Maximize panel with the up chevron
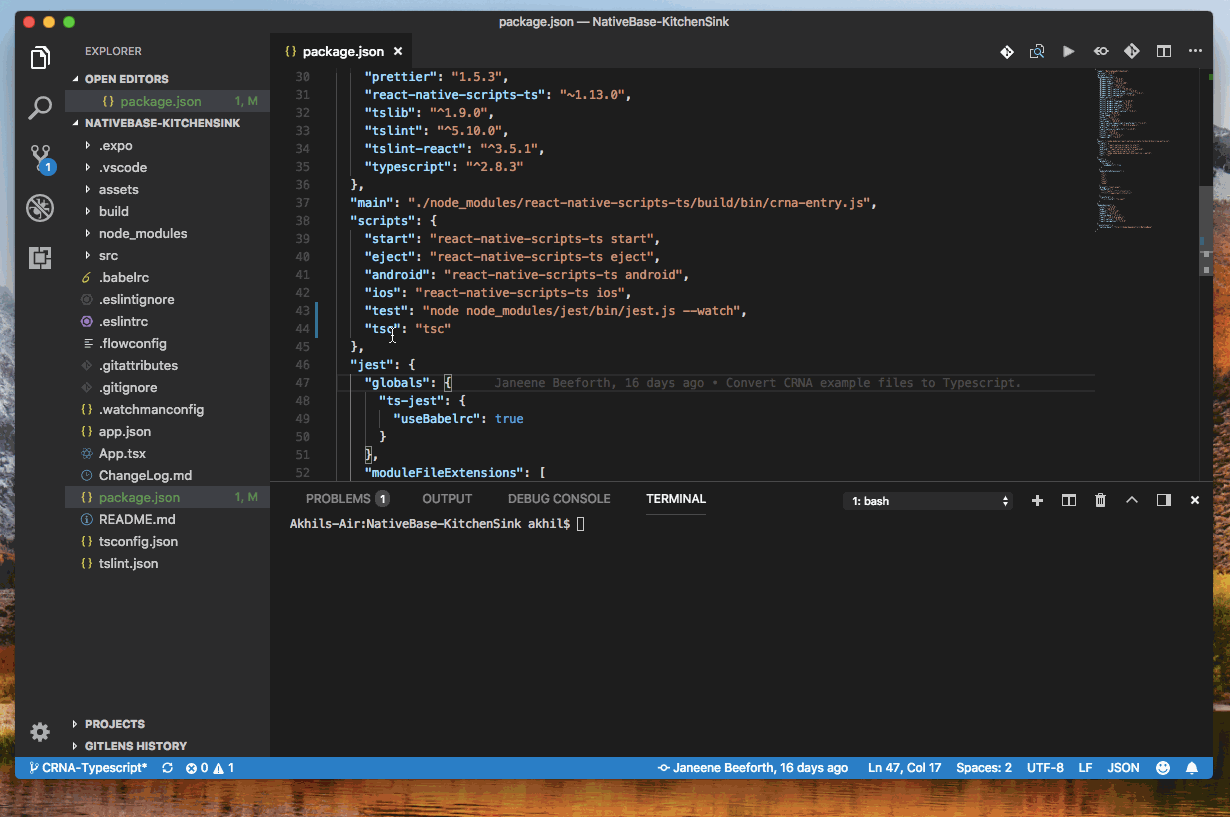Viewport: 1230px width, 817px height. pos(1132,500)
